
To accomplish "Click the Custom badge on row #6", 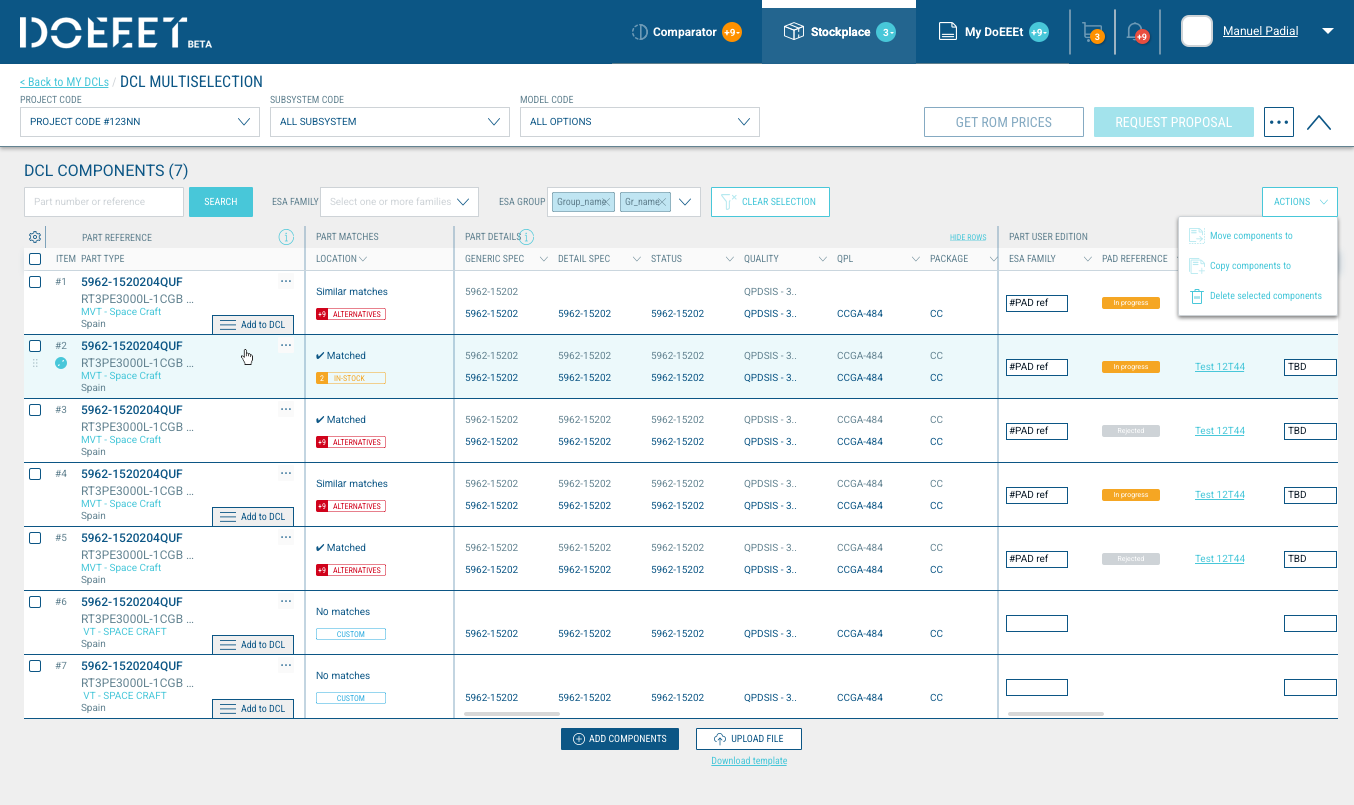I will (350, 634).
